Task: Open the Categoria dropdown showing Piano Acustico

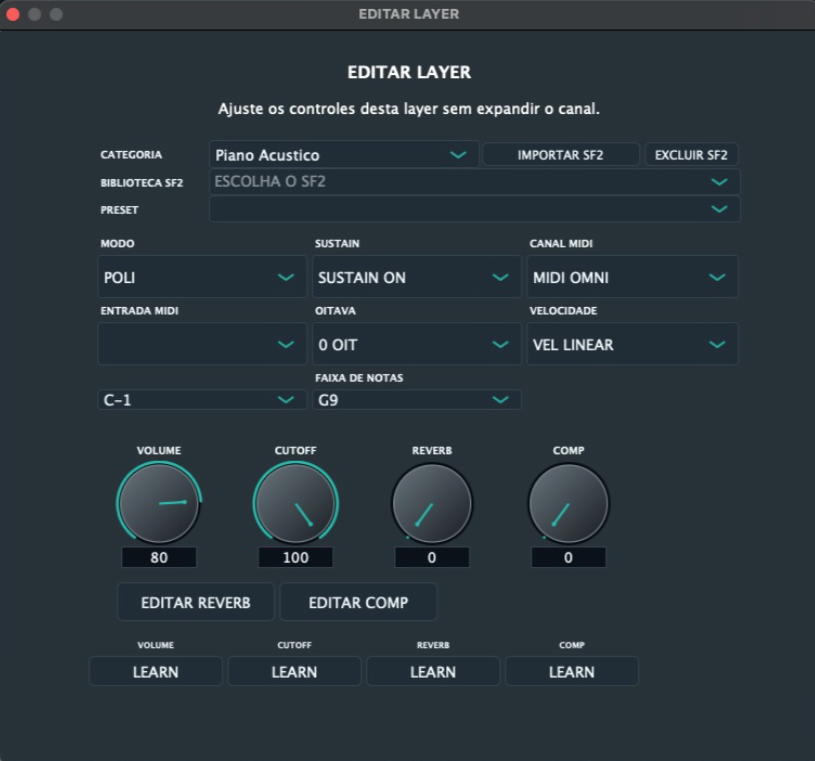Action: coord(344,155)
